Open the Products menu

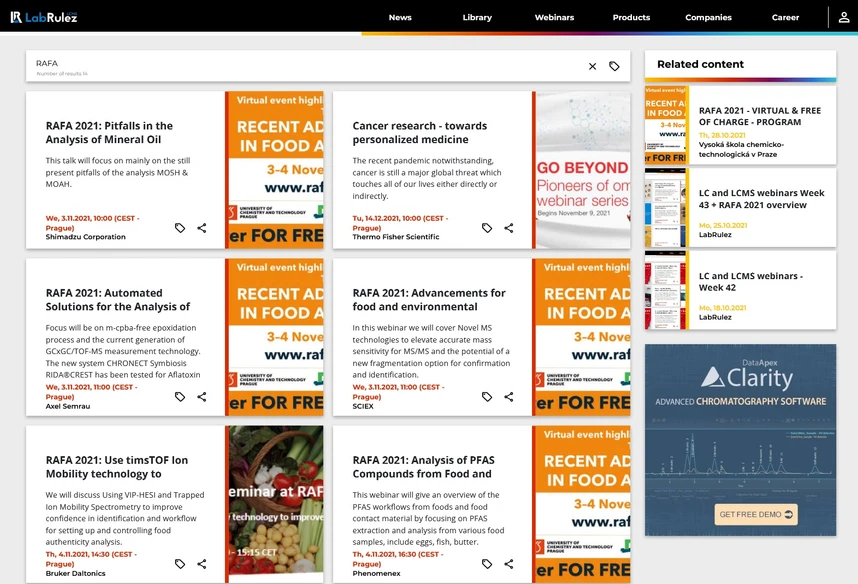(631, 18)
